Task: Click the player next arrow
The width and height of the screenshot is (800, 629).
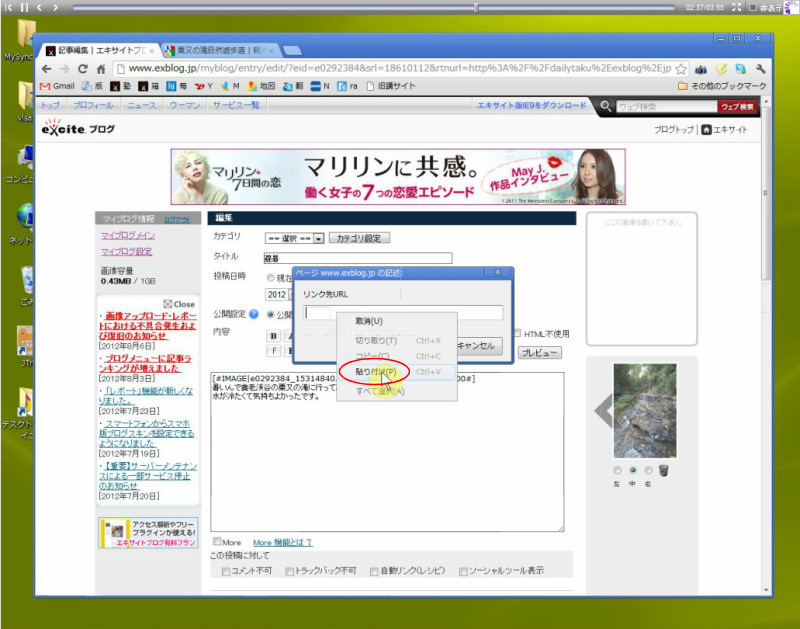Action: point(55,8)
